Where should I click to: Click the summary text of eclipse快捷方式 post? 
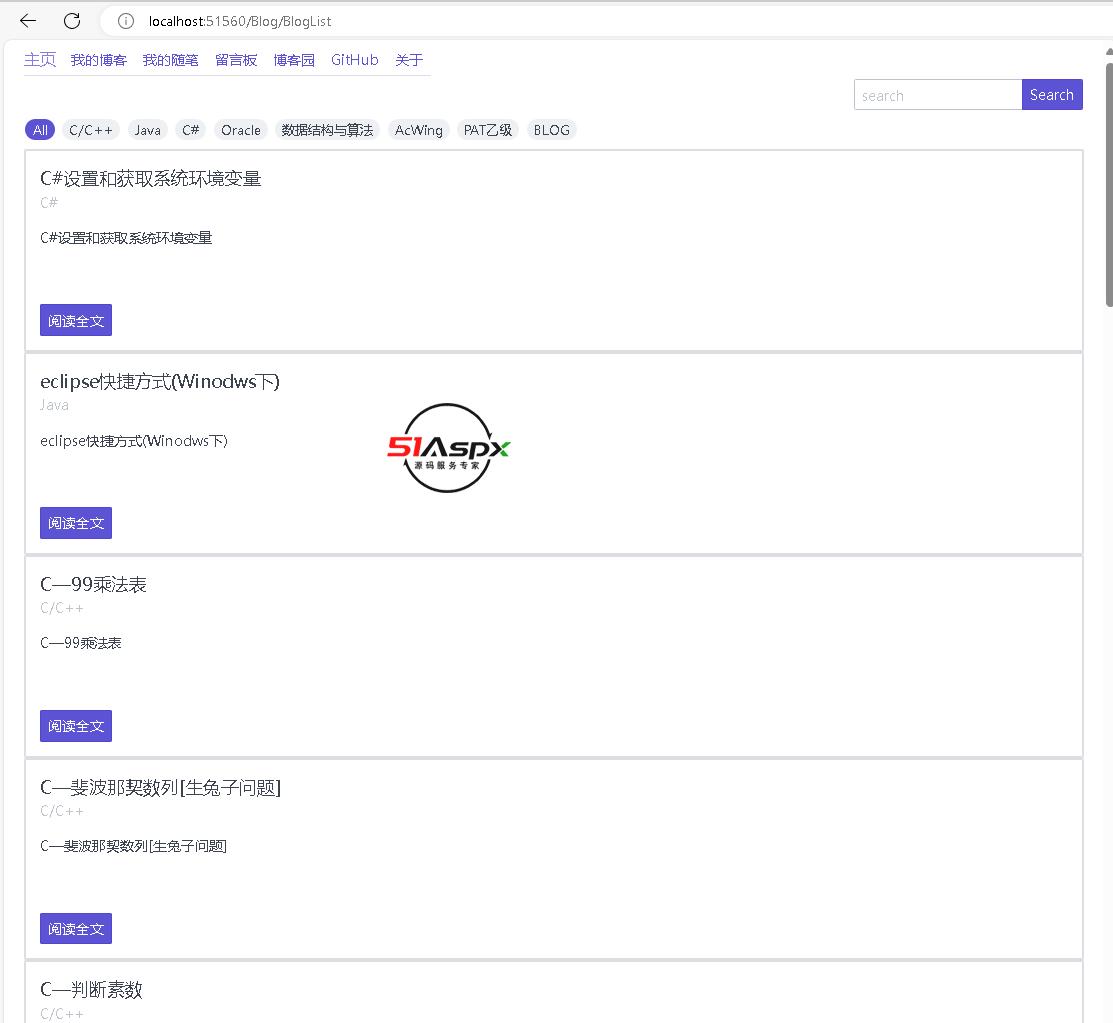[133, 441]
